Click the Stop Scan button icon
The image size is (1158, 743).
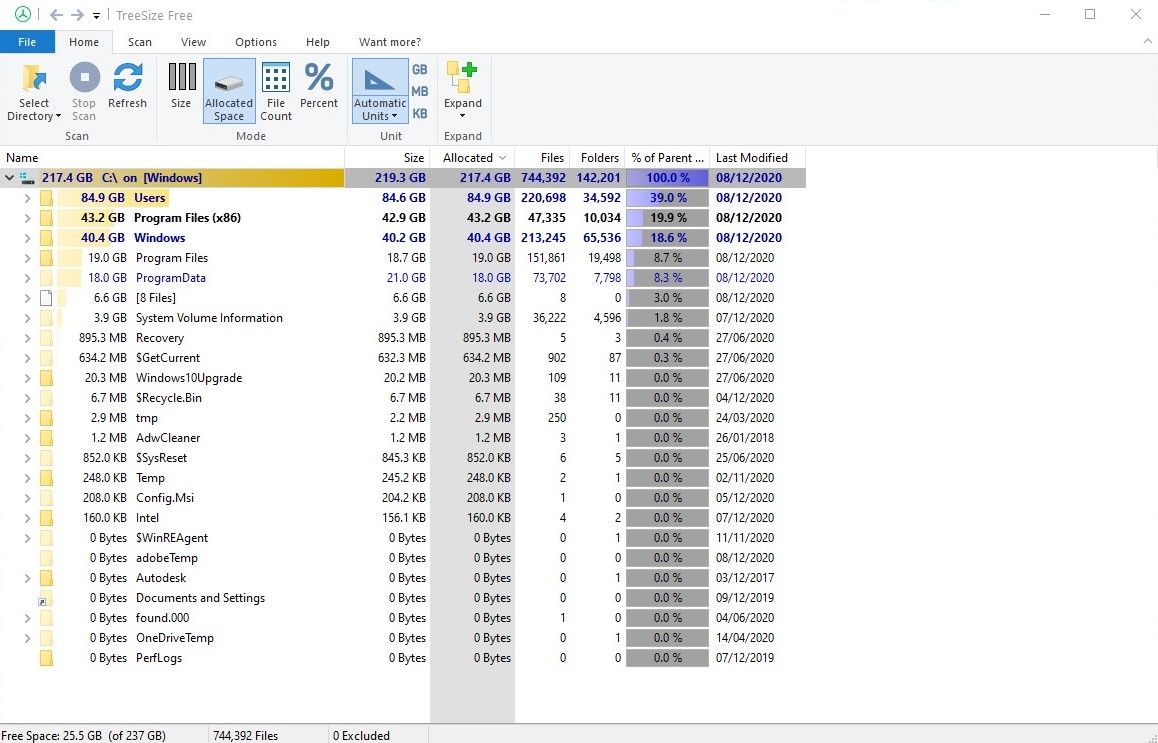[84, 77]
